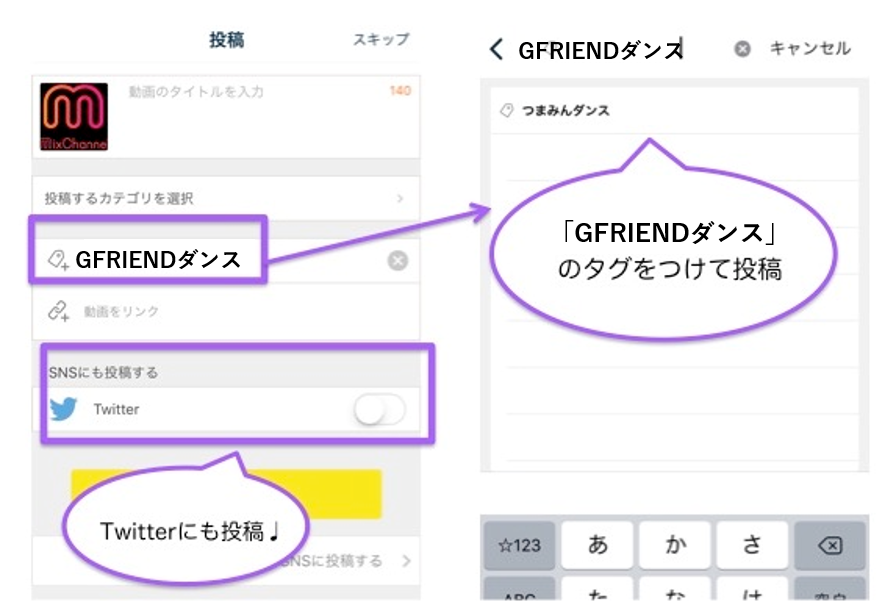The width and height of the screenshot is (896, 613).
Task: Tap the Twitter bird icon
Action: point(64,409)
